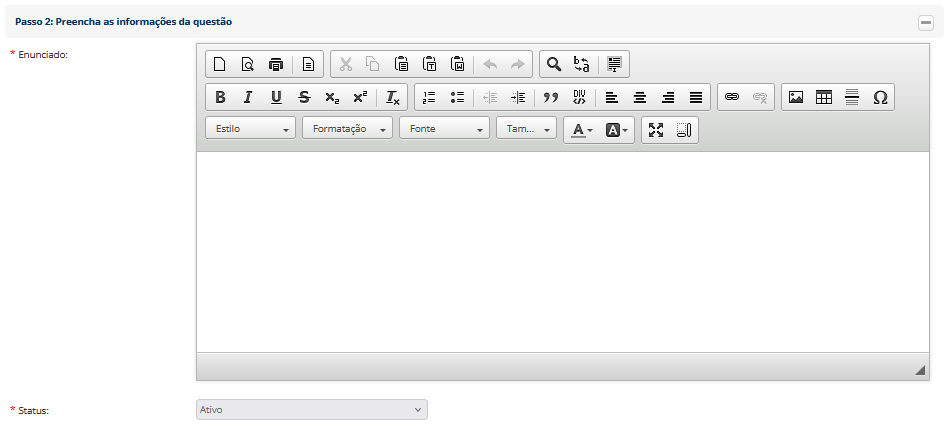Open the Find (magnifier) tool
Screen dimensions: 946x434
pos(553,64)
